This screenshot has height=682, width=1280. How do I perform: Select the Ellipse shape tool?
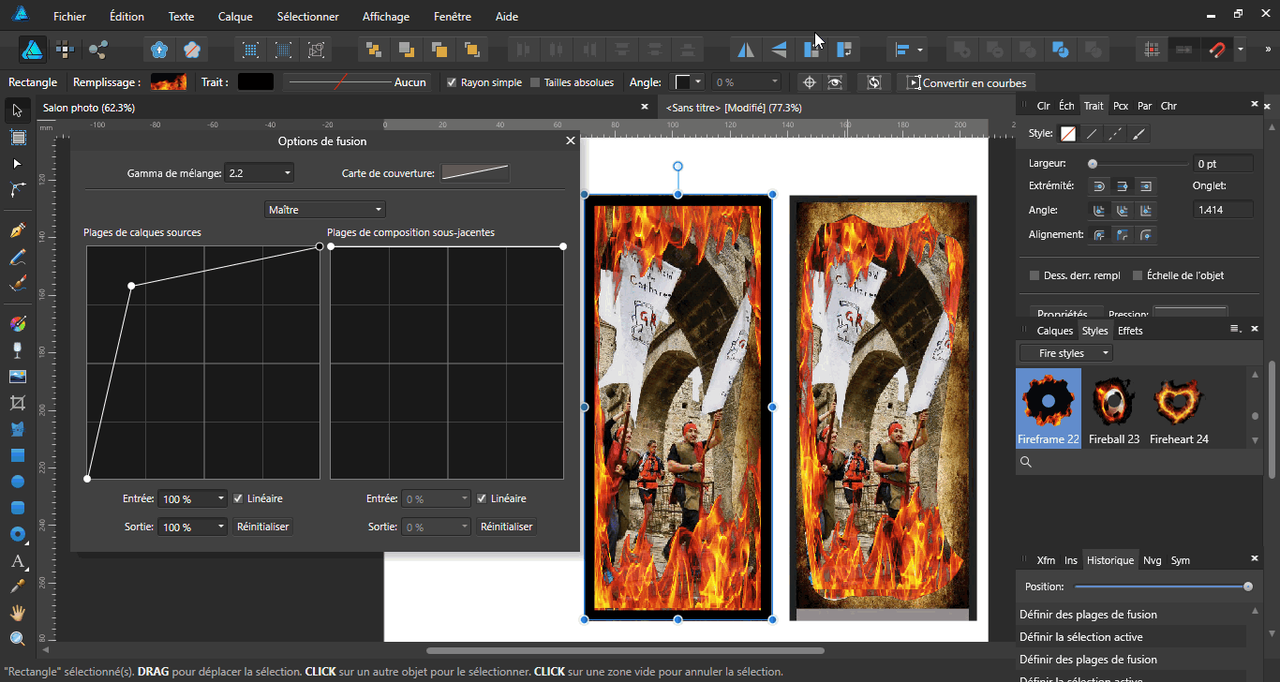click(x=17, y=481)
